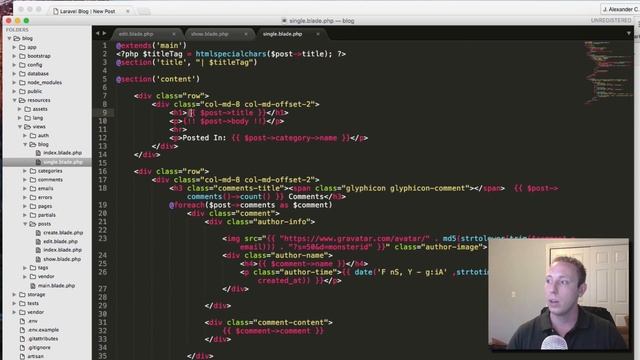Click the J. Alexander C. profile button
The height and width of the screenshot is (360, 640).
620,9
